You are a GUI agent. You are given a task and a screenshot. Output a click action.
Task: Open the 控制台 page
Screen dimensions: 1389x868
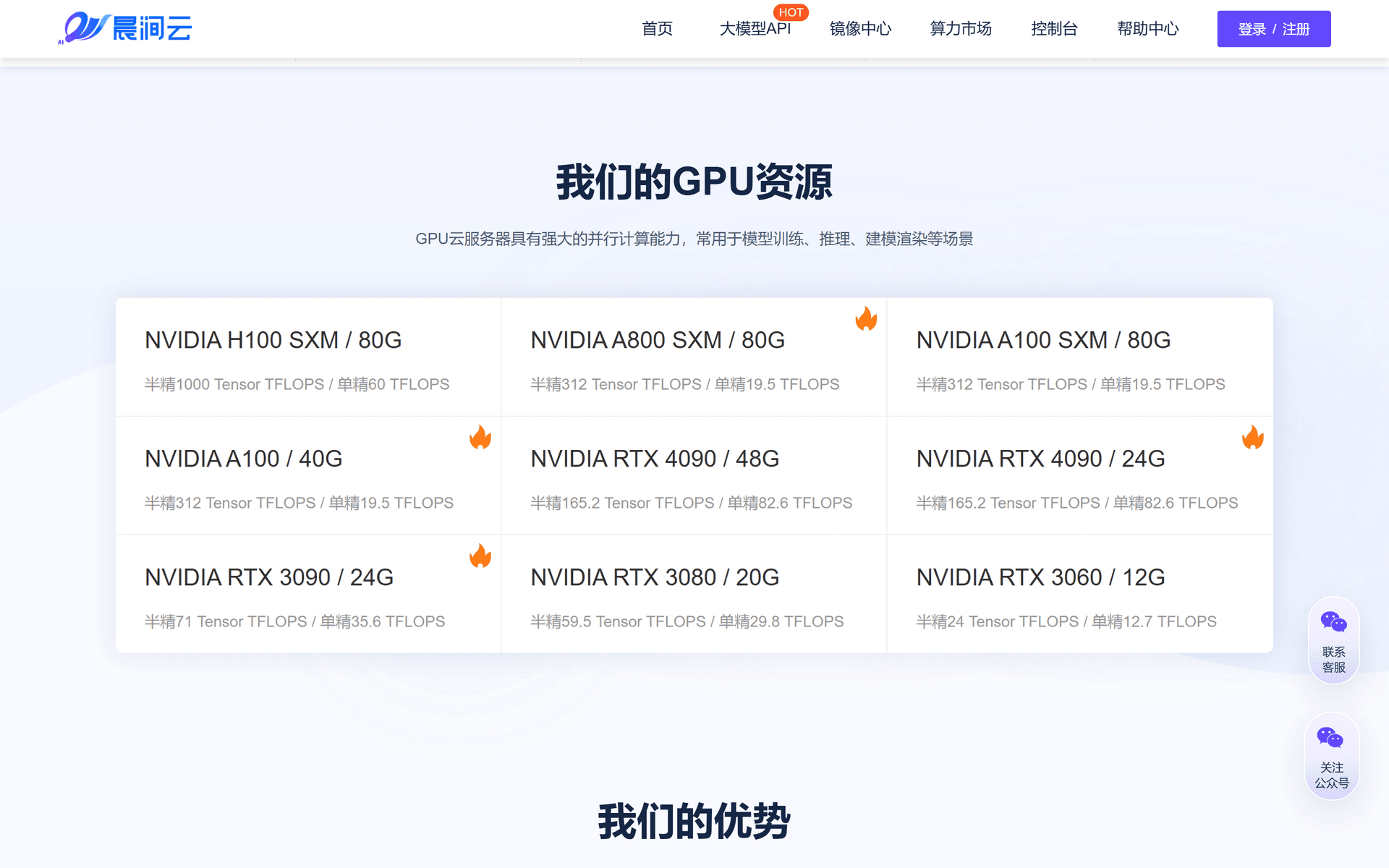[x=1054, y=29]
